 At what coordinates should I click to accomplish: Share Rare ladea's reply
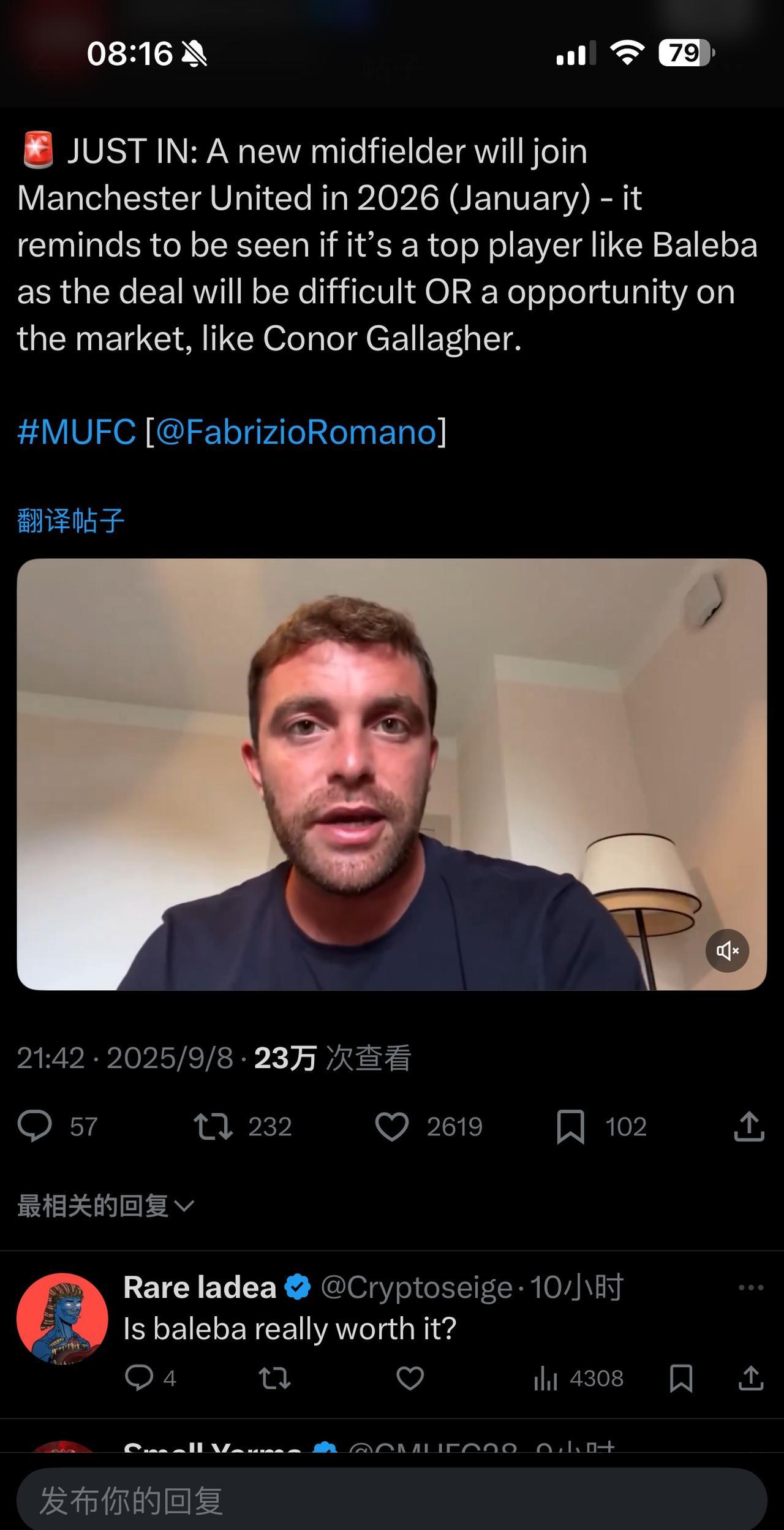coord(751,1378)
